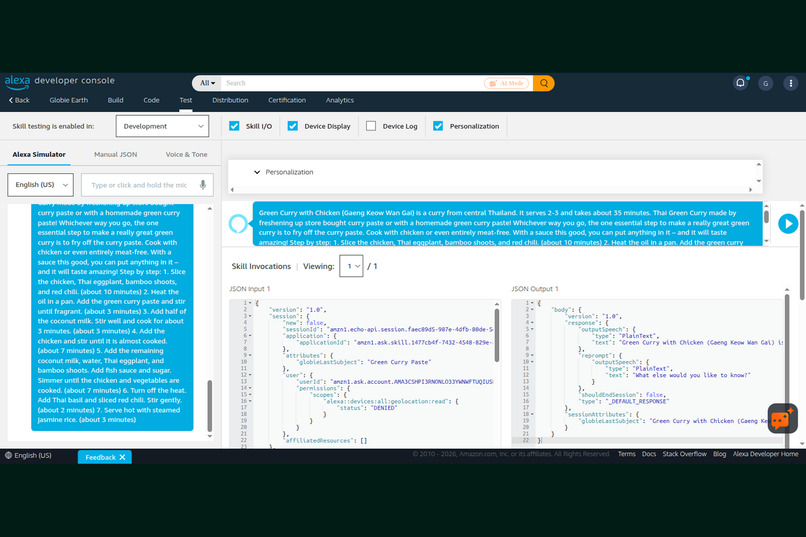The image size is (806, 537).
Task: Open the All search filter dropdown
Action: pyautogui.click(x=208, y=83)
